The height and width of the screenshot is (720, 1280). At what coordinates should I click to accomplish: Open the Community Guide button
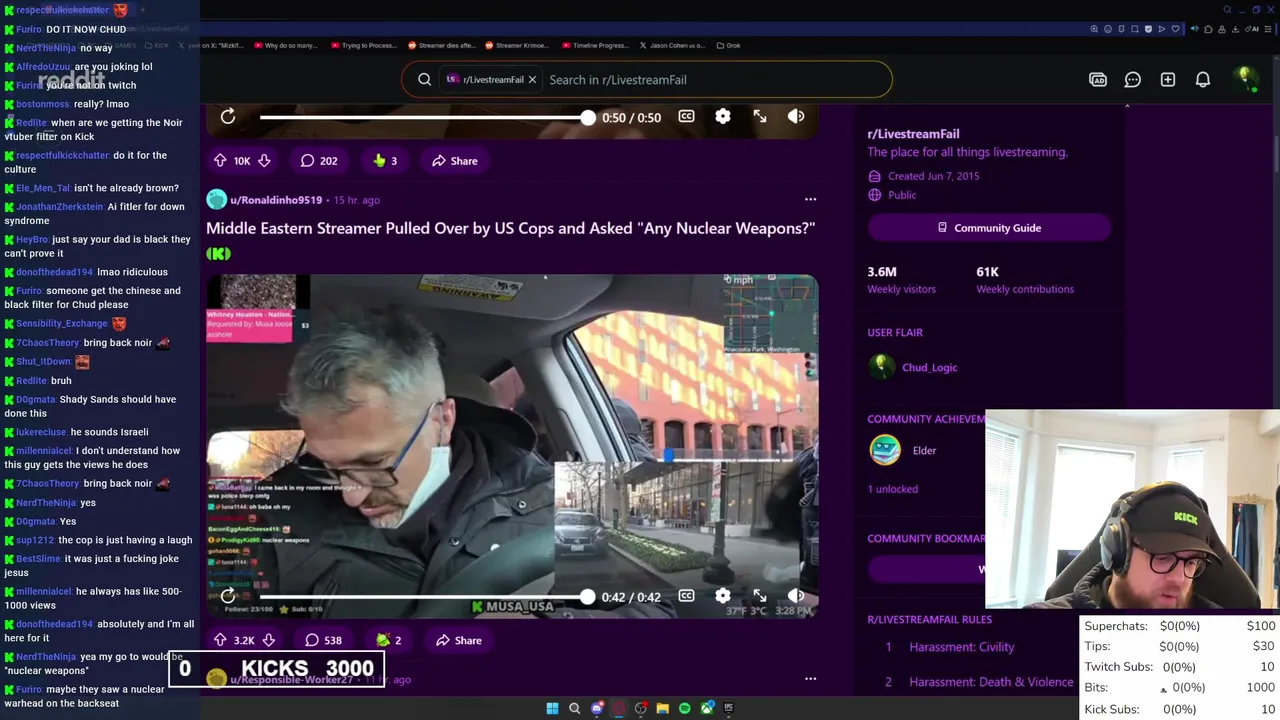click(989, 228)
